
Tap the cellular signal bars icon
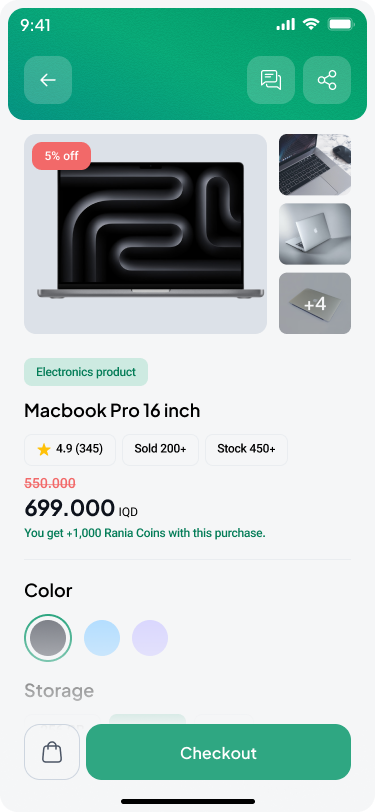pos(285,24)
